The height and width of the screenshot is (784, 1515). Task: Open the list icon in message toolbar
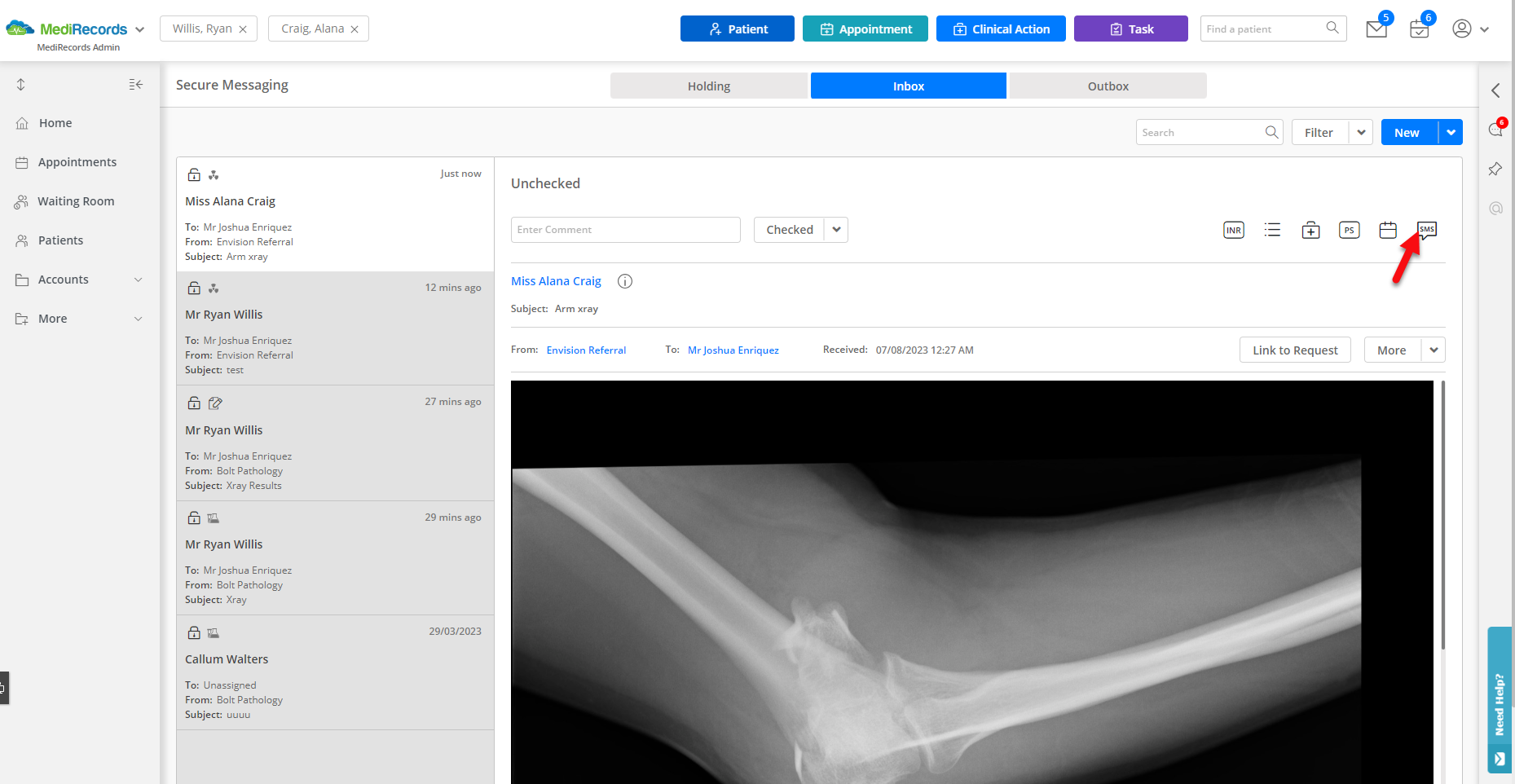pos(1272,230)
